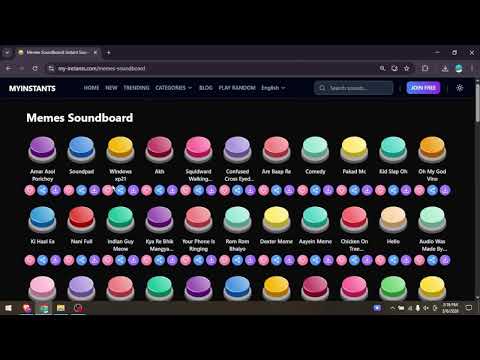The width and height of the screenshot is (480, 360).
Task: Play the Confused Cross Eyed sound button
Action: click(237, 149)
